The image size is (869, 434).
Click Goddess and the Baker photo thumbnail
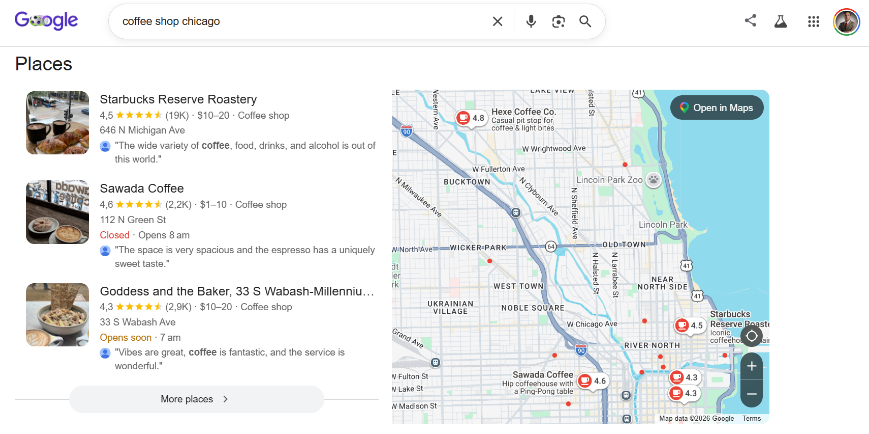pyautogui.click(x=57, y=314)
